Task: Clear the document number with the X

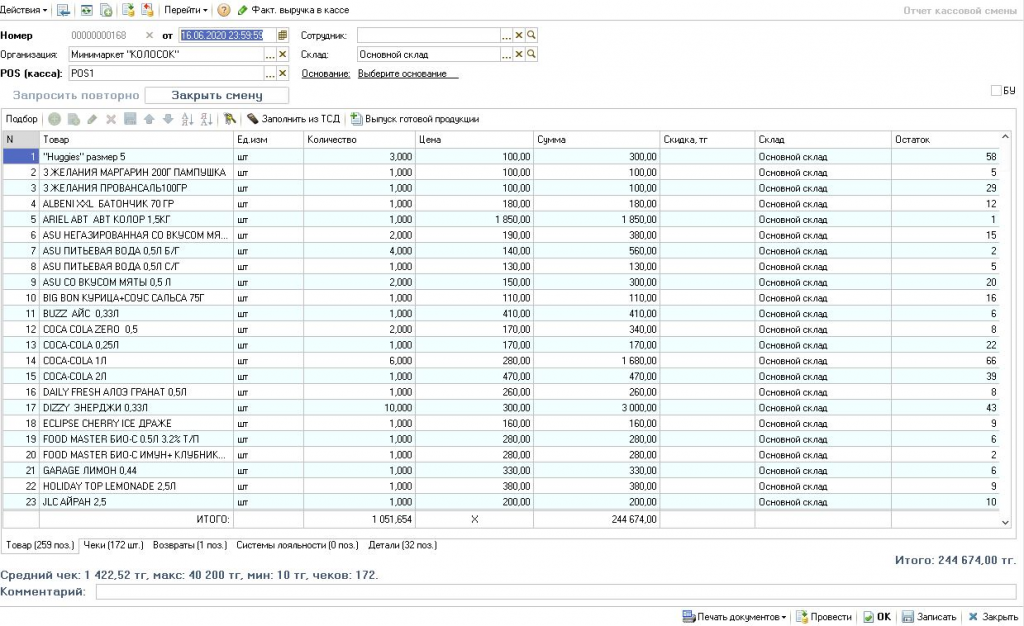Action: coord(150,35)
